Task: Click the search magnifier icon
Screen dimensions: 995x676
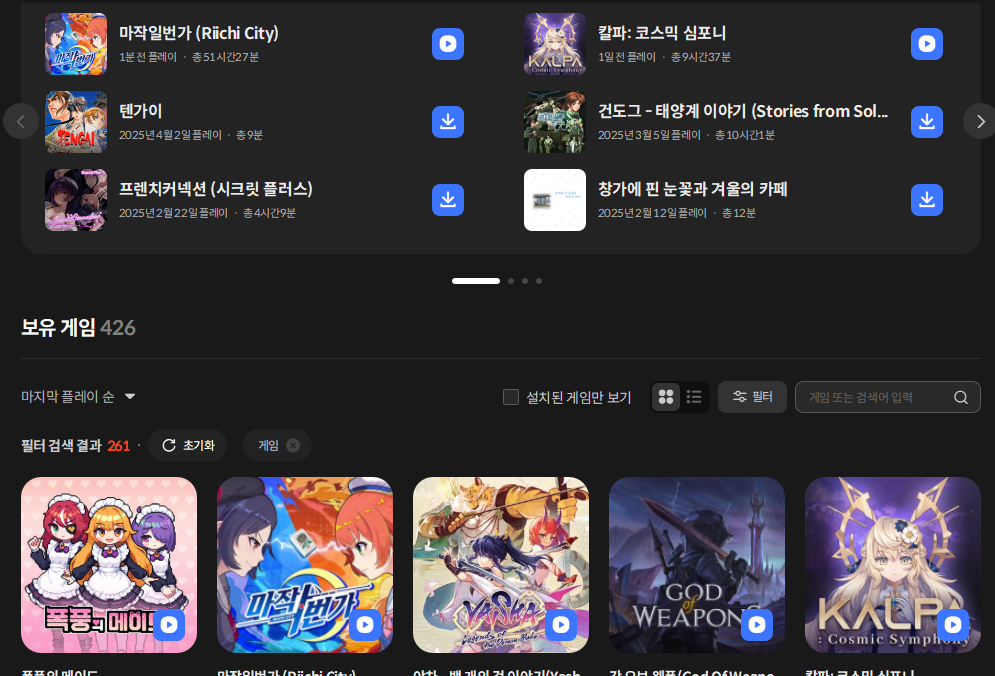Action: [961, 397]
